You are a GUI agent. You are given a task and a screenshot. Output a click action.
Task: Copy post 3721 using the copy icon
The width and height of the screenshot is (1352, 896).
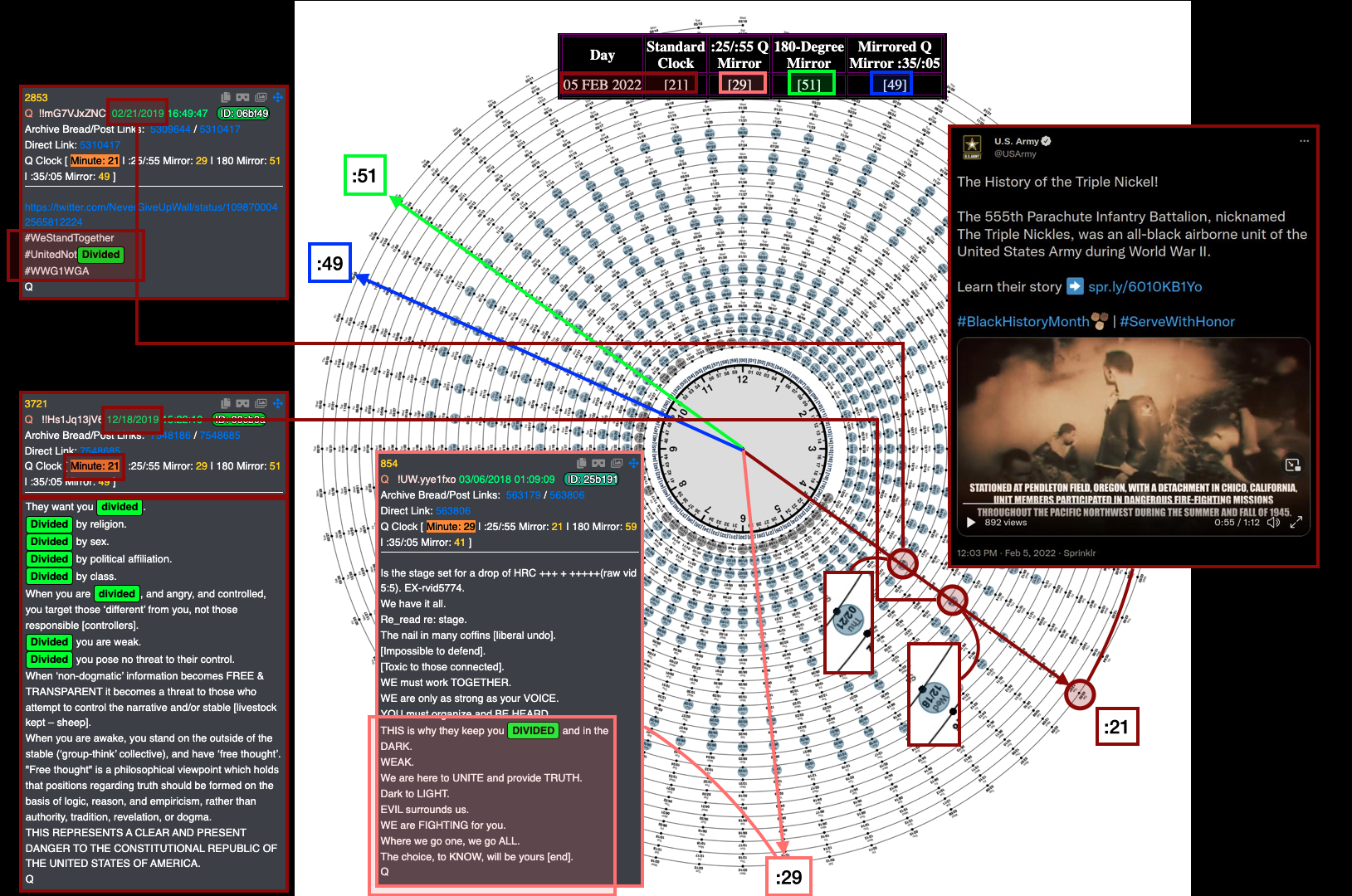click(x=226, y=403)
